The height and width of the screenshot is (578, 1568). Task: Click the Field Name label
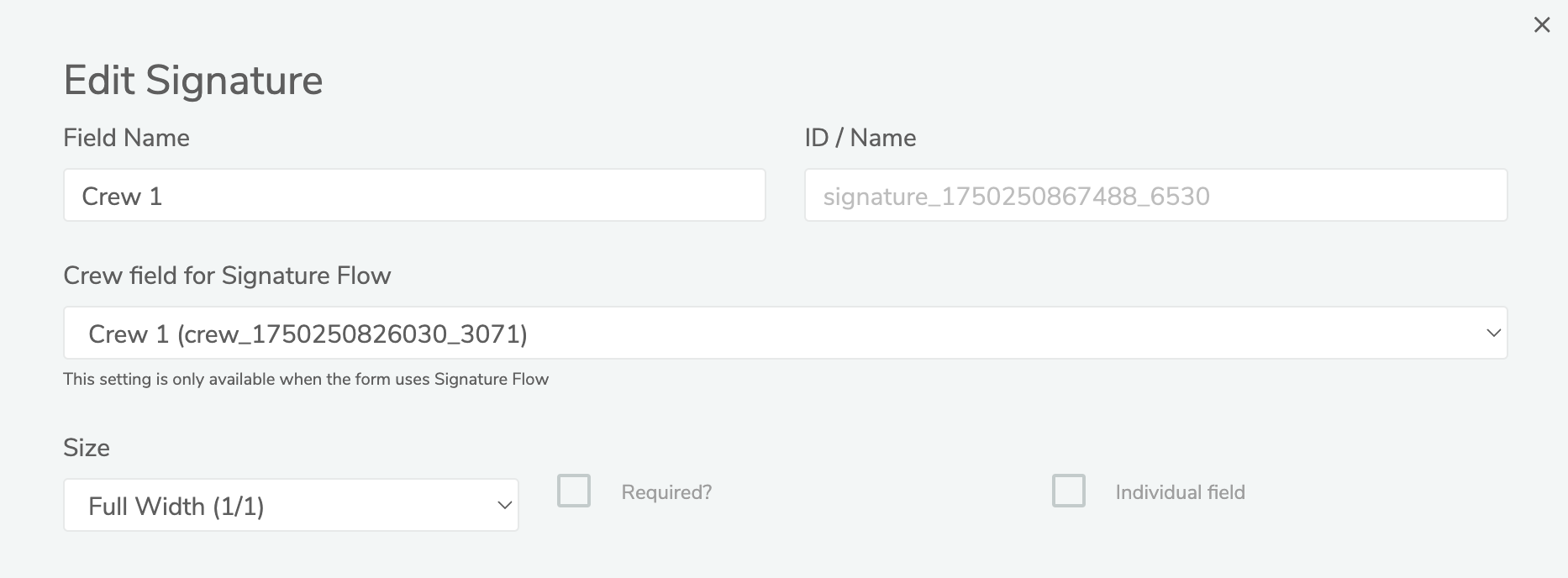pyautogui.click(x=126, y=138)
